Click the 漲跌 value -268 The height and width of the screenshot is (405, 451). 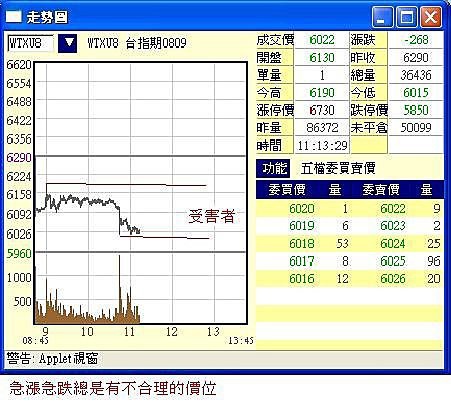(x=416, y=40)
